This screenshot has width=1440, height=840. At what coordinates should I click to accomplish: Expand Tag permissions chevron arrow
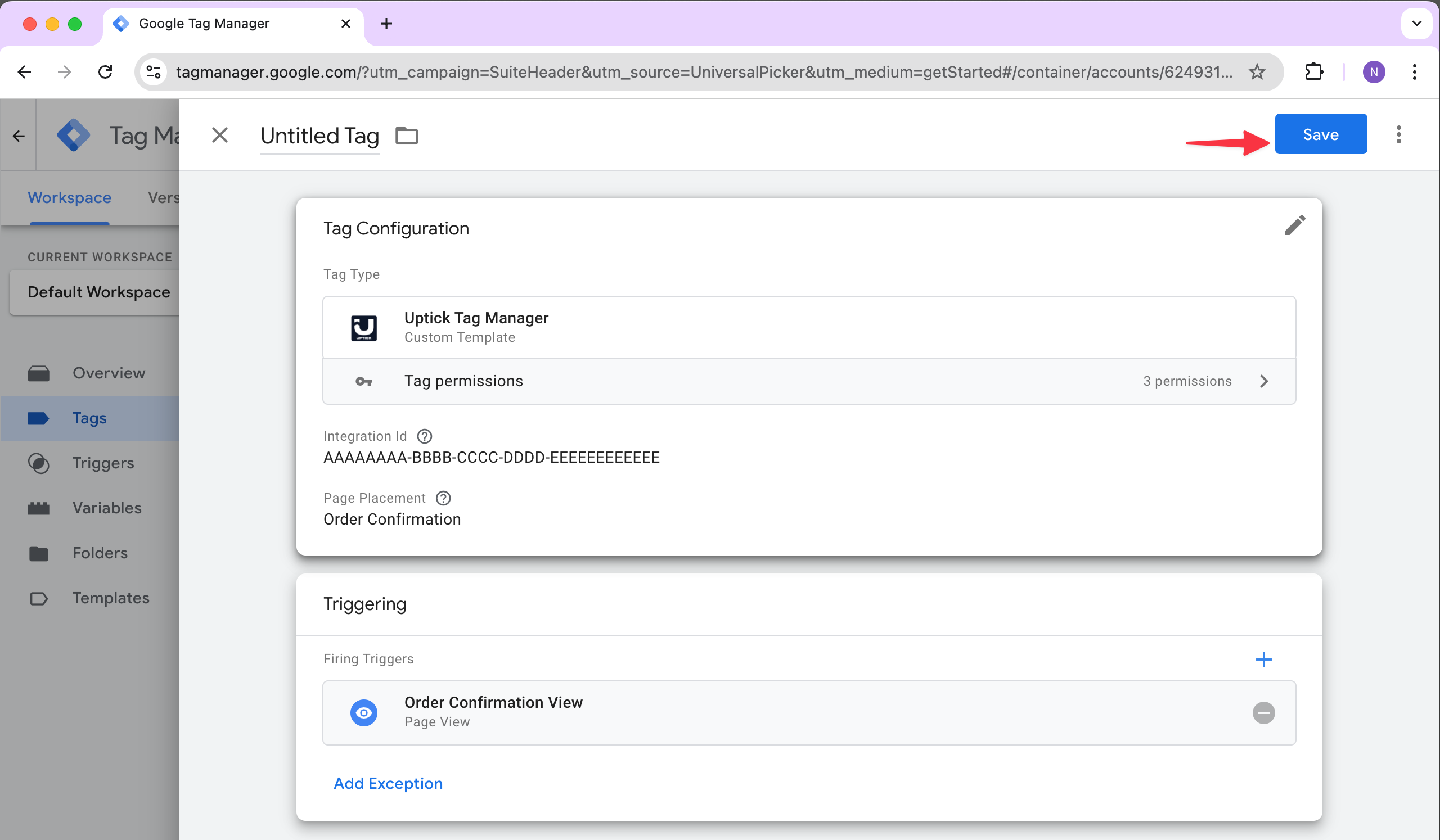pyautogui.click(x=1263, y=381)
